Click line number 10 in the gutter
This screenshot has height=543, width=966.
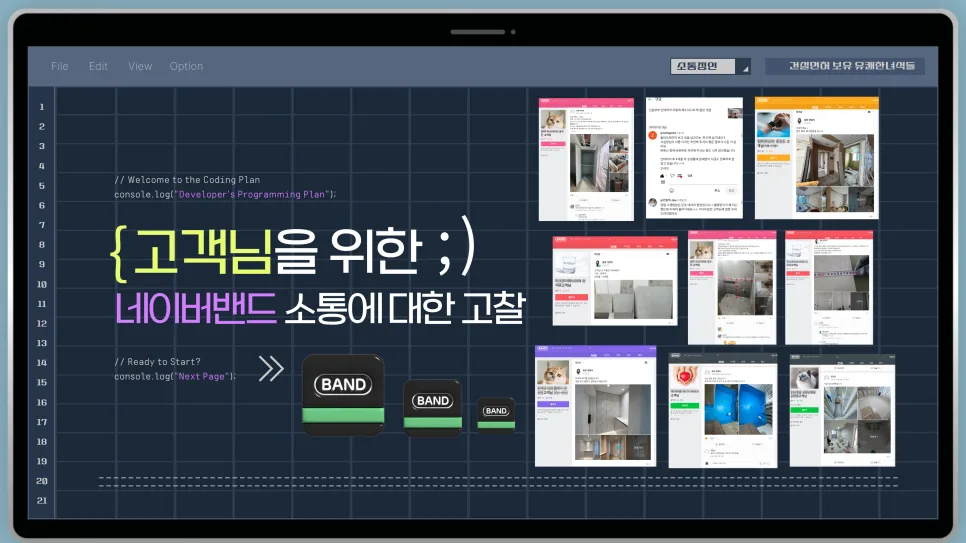coord(42,284)
